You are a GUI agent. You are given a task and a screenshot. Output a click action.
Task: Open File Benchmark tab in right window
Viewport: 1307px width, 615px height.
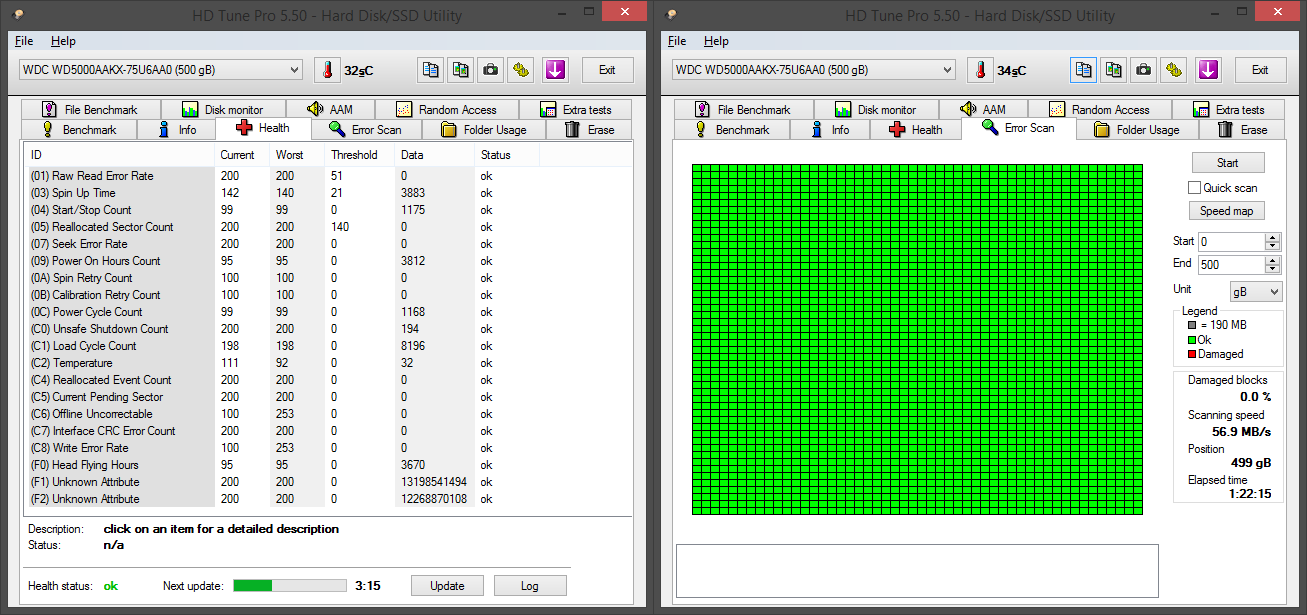pyautogui.click(x=744, y=109)
